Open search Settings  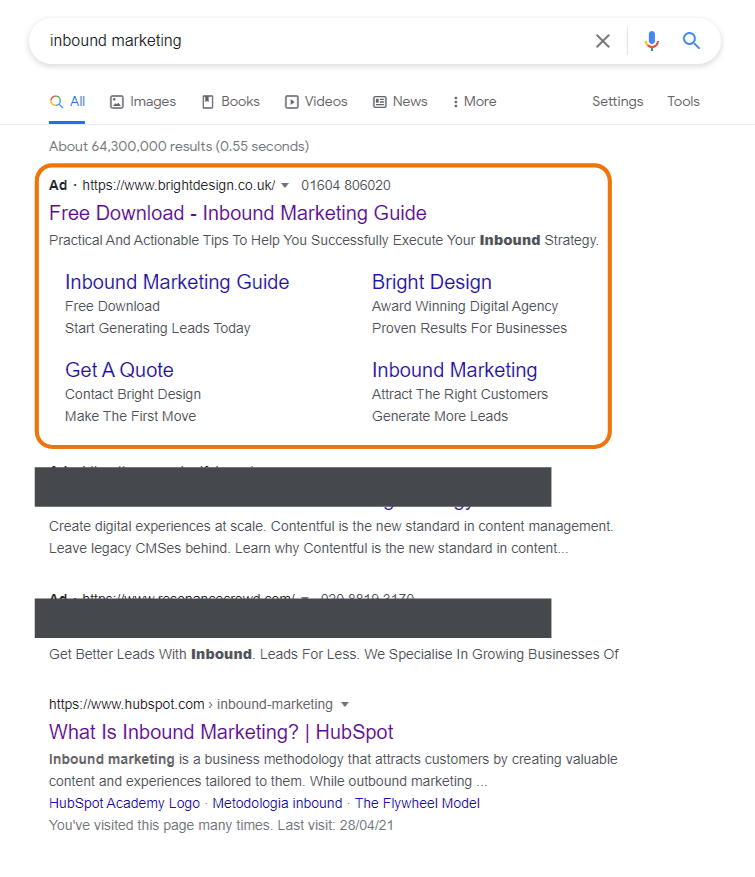tap(617, 101)
